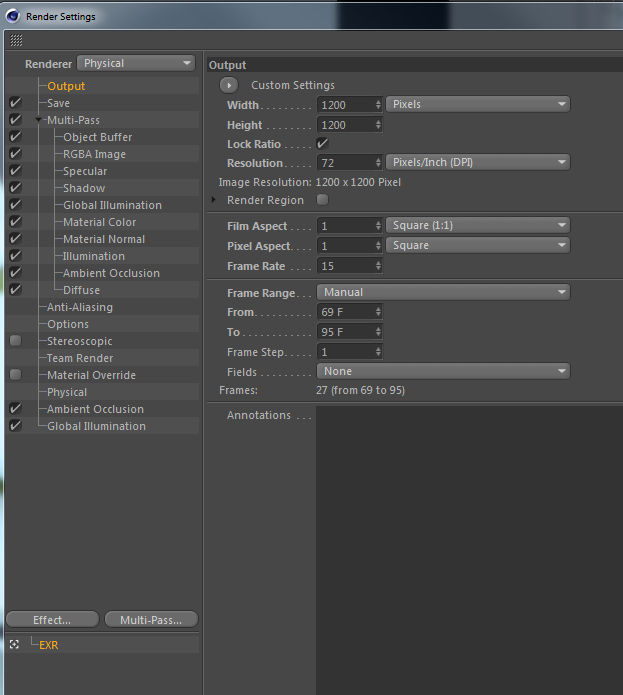Select the EXR render setting
623x695 pixels.
tap(49, 645)
